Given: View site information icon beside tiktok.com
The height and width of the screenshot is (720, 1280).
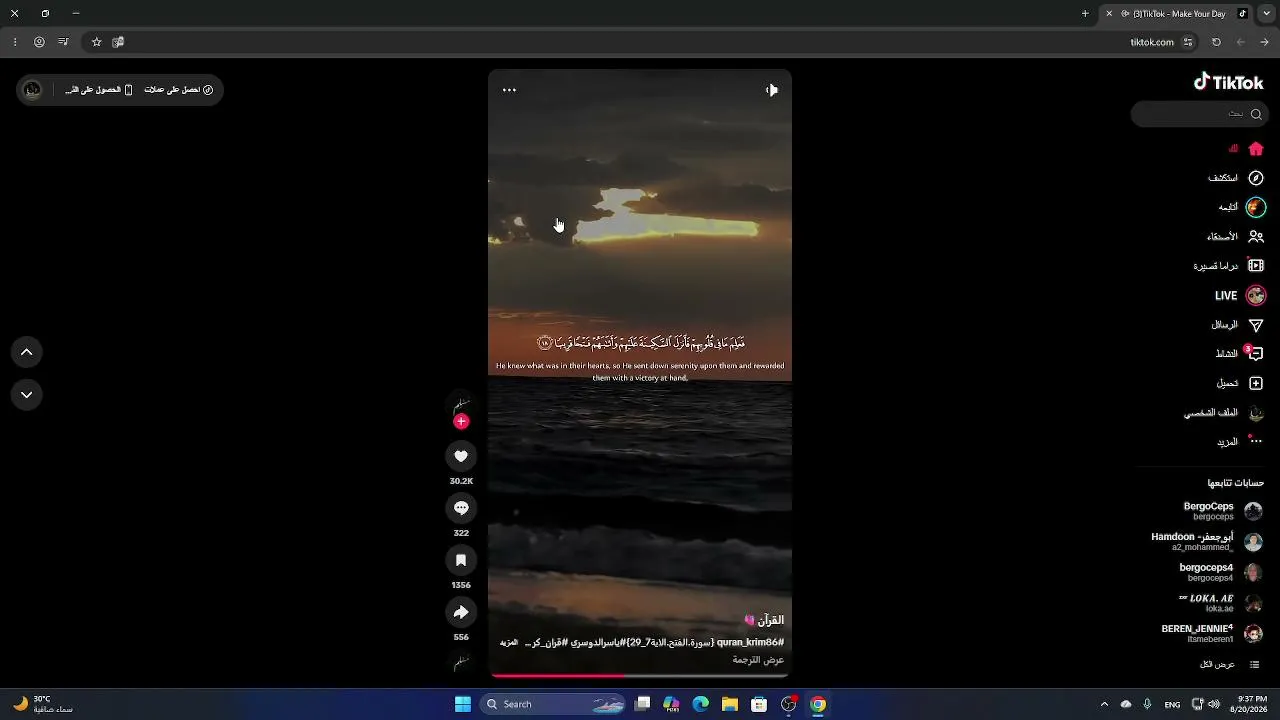Looking at the screenshot, I should tap(1188, 42).
